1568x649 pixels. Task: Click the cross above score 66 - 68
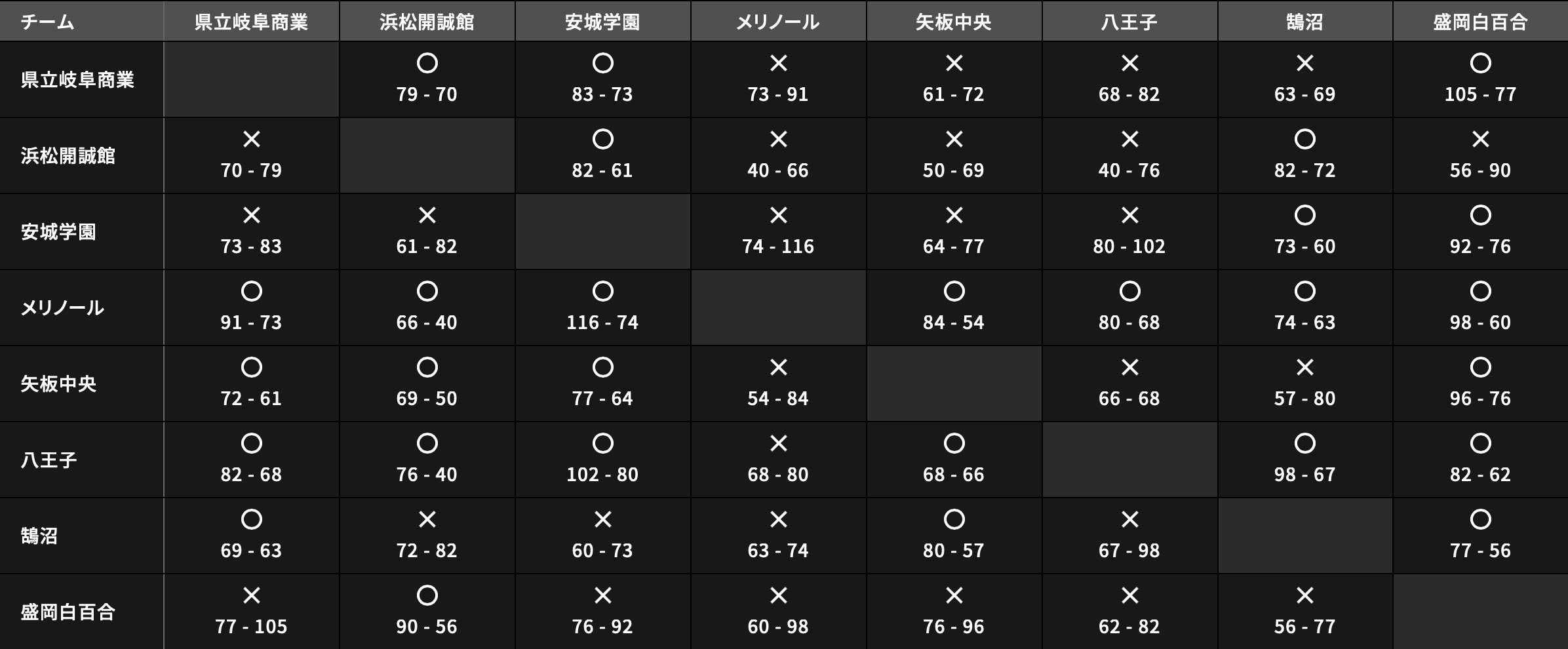[1129, 367]
